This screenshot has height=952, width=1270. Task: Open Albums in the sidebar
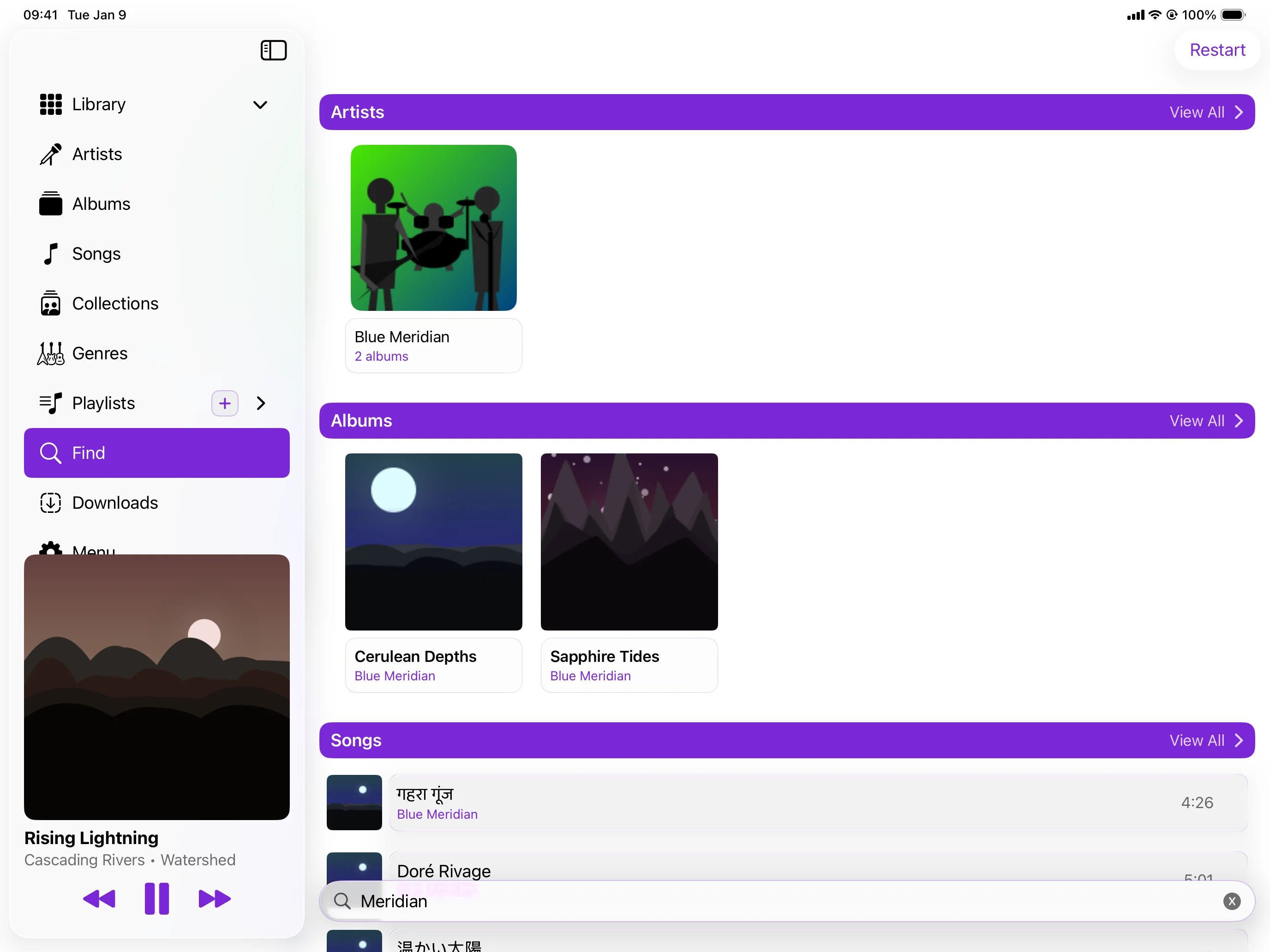click(x=101, y=204)
